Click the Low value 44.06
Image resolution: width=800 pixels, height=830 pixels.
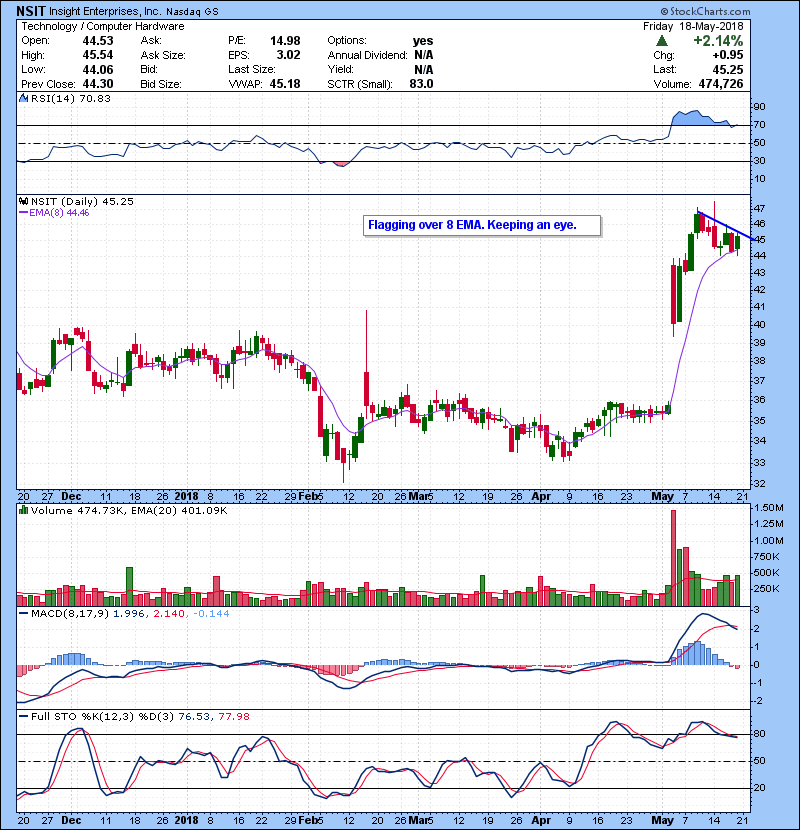click(x=98, y=69)
